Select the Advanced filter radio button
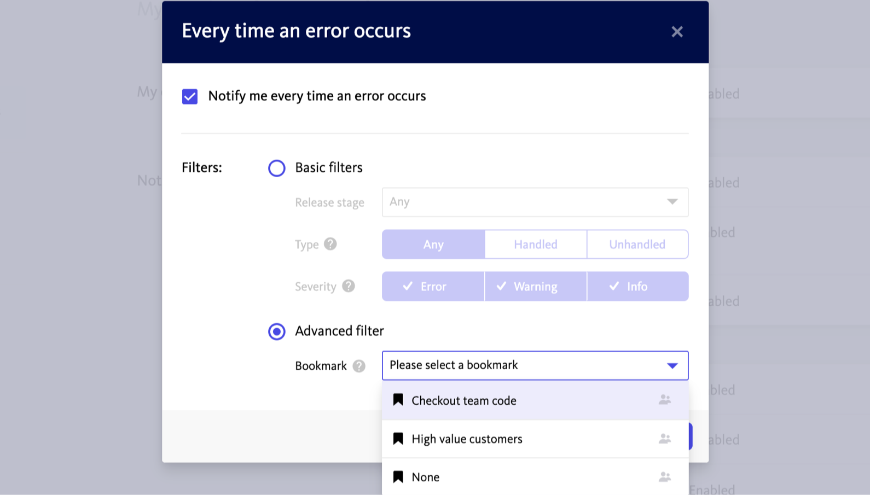This screenshot has height=495, width=870. pyautogui.click(x=277, y=331)
